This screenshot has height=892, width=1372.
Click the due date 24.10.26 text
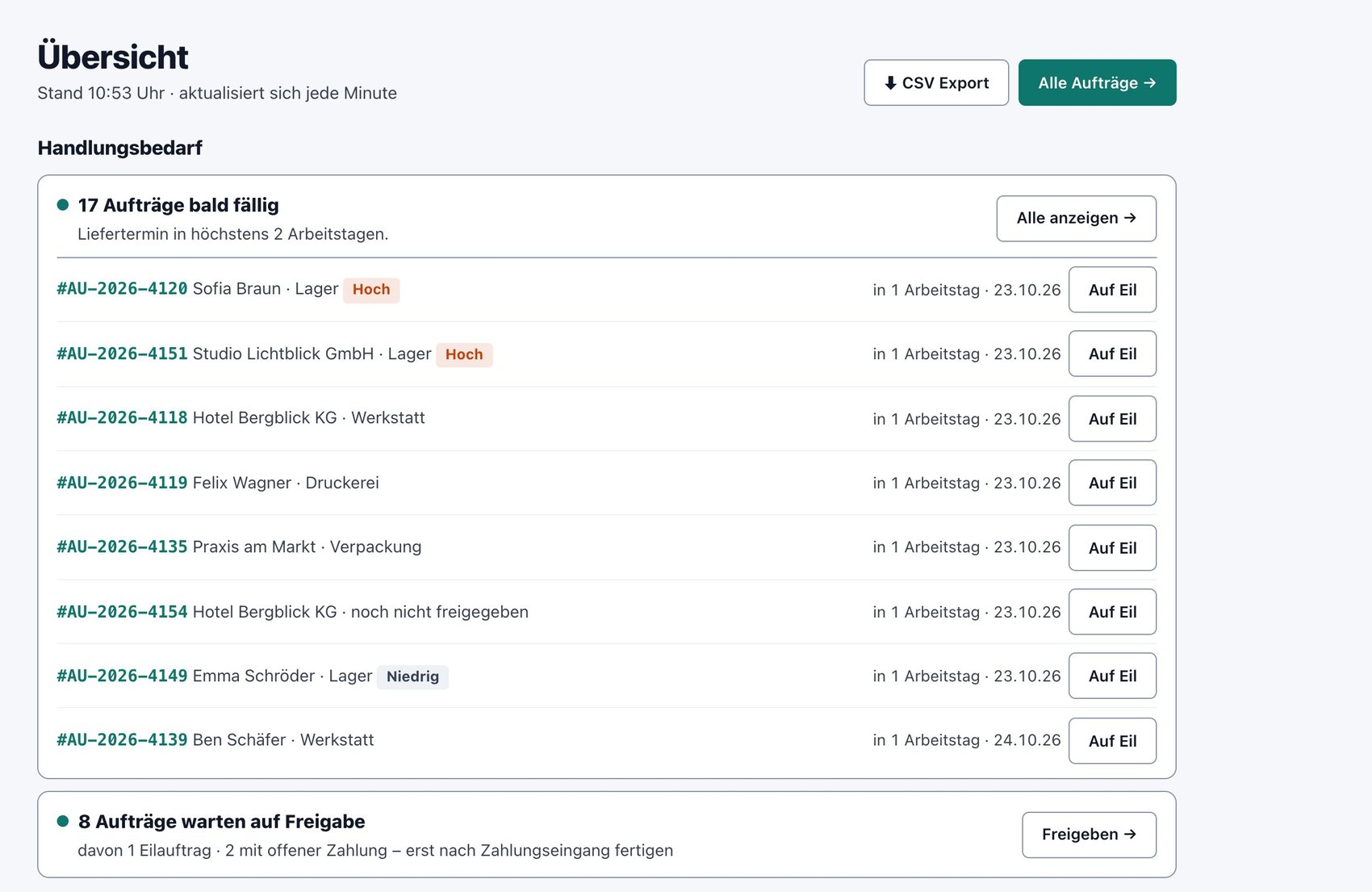tap(1027, 740)
